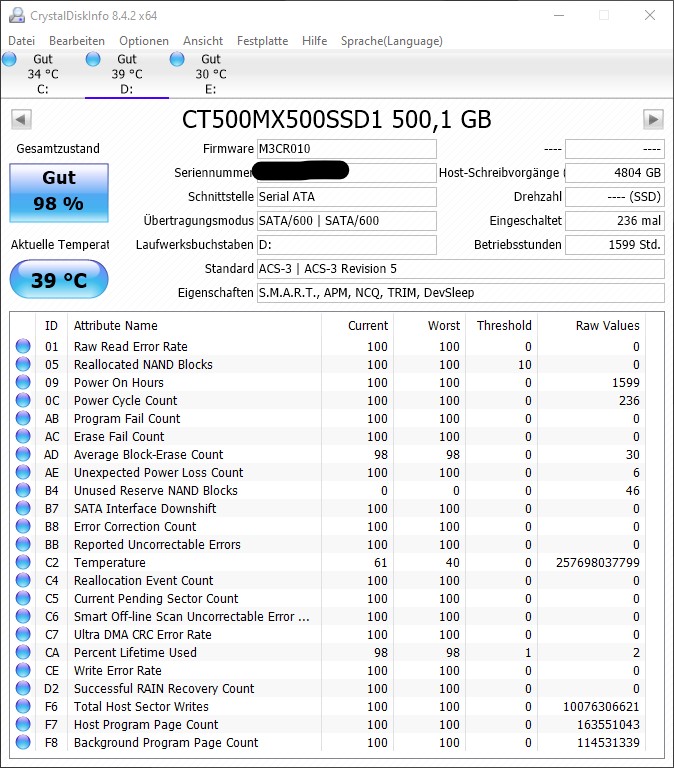Select the C: drive tab

[x=43, y=74]
